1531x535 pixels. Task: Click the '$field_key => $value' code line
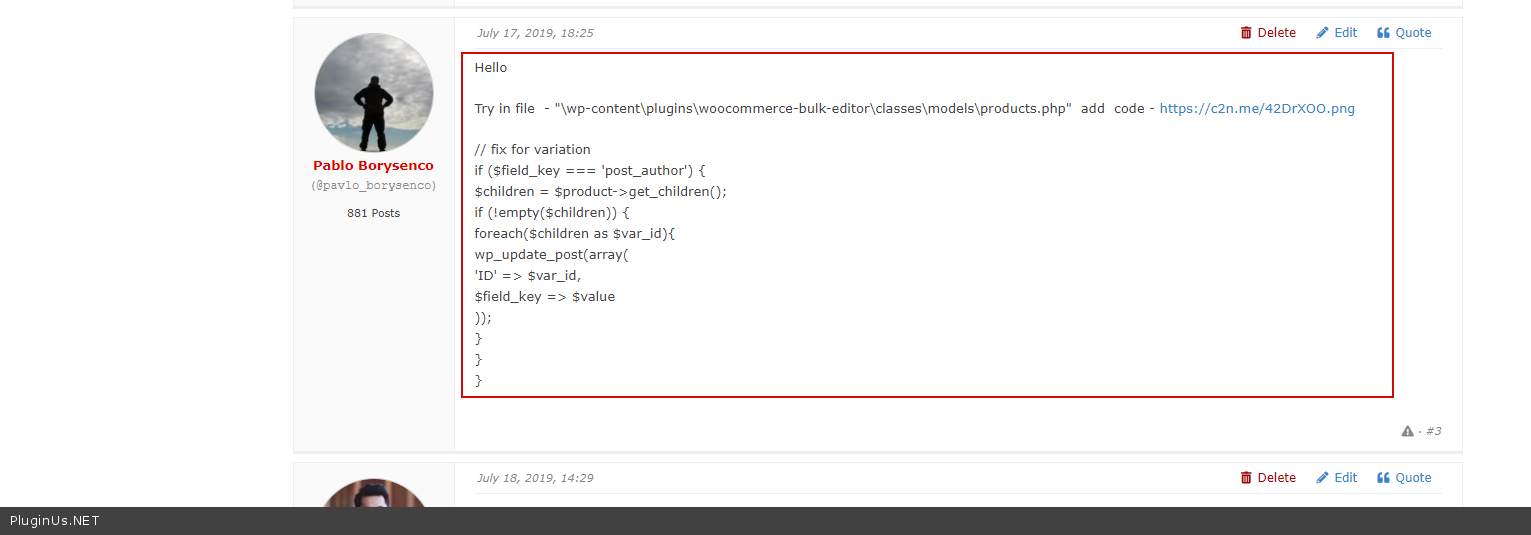(x=544, y=297)
